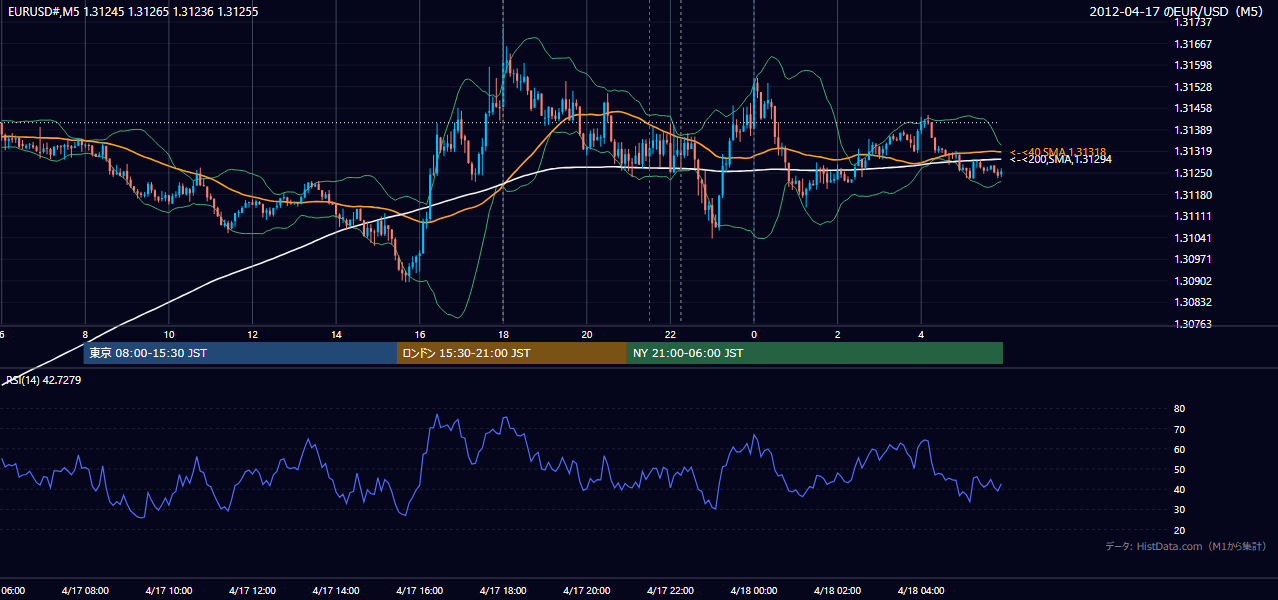Click the RSI level label 70
Screen dimensions: 1278x600
pyautogui.click(x=1180, y=429)
